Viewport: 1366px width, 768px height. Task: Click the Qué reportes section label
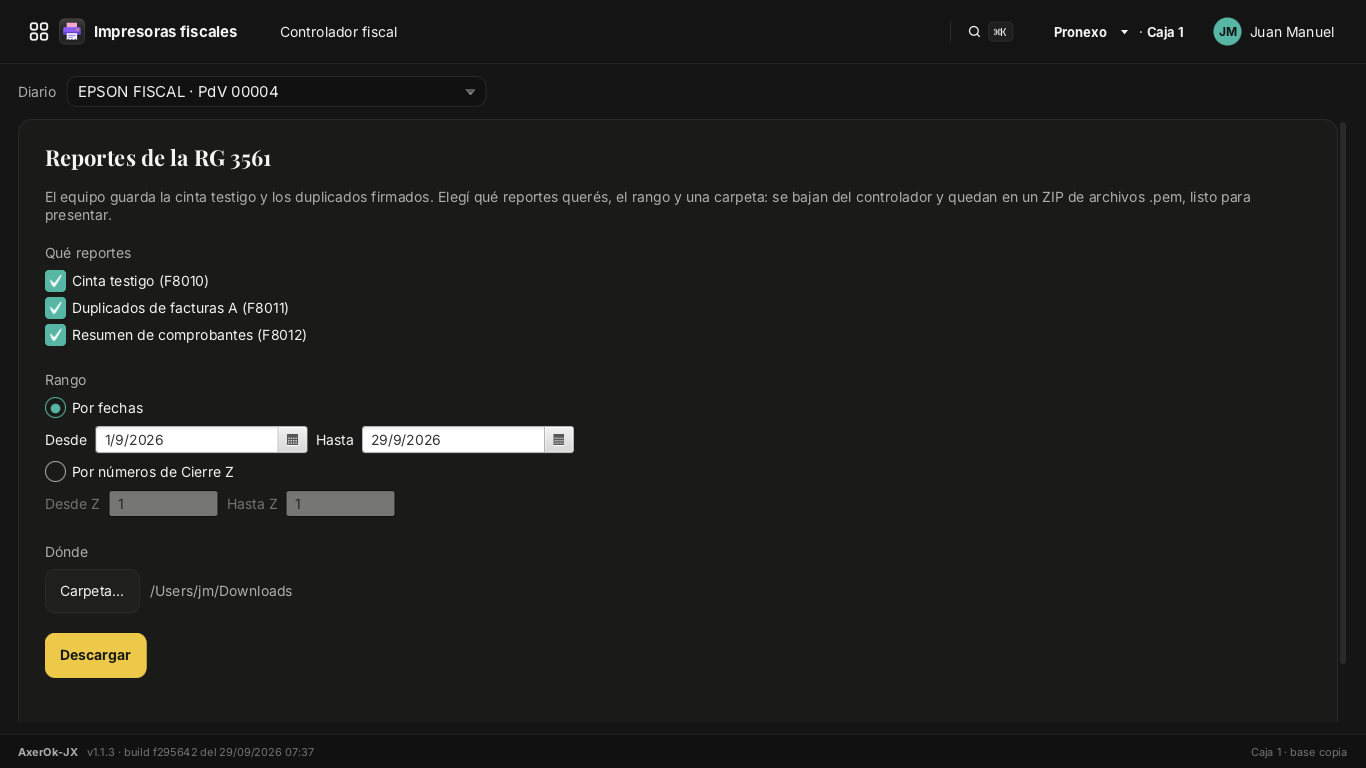click(88, 253)
